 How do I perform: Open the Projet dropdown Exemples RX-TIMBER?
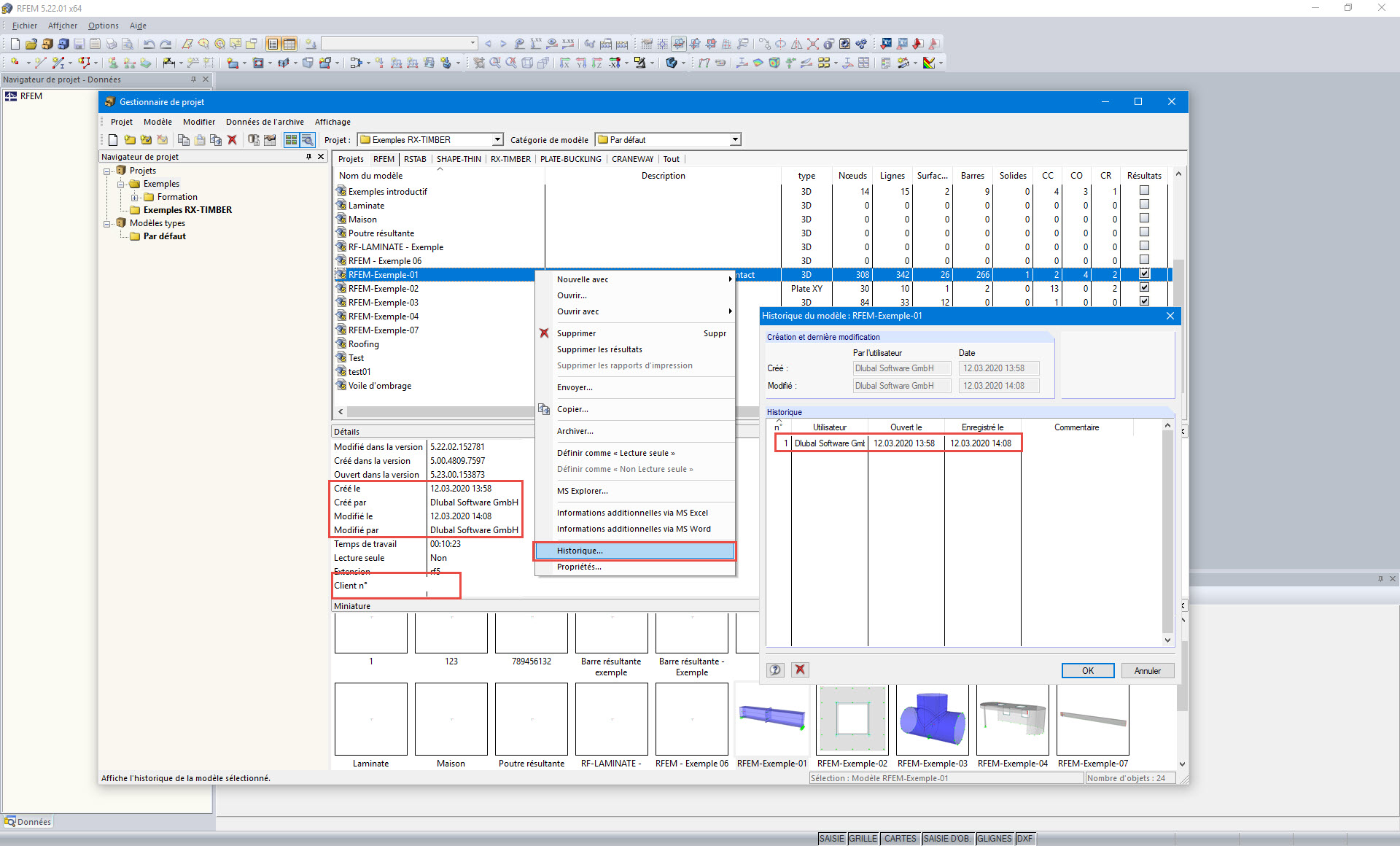pyautogui.click(x=497, y=140)
